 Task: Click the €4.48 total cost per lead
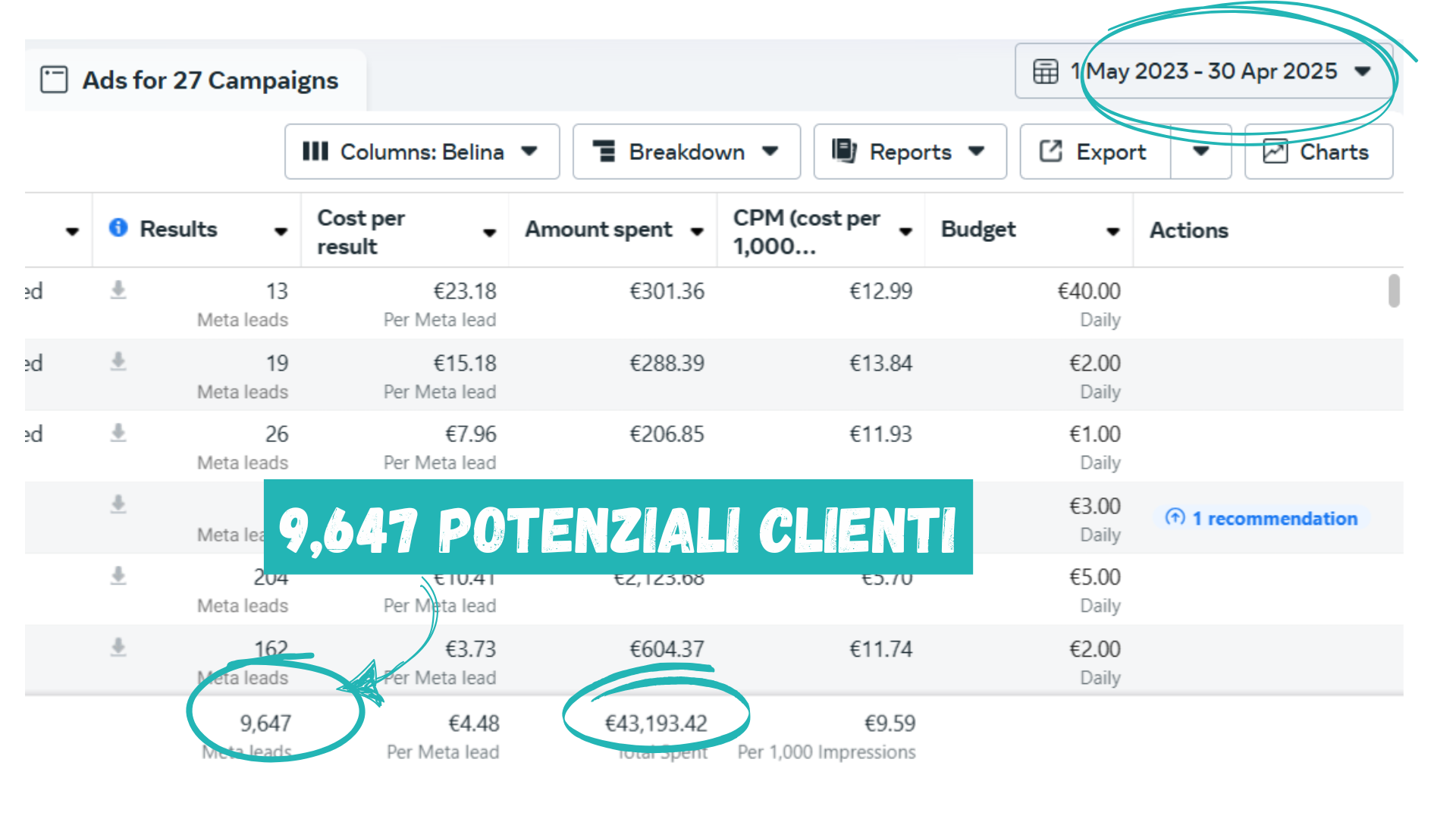pos(473,723)
